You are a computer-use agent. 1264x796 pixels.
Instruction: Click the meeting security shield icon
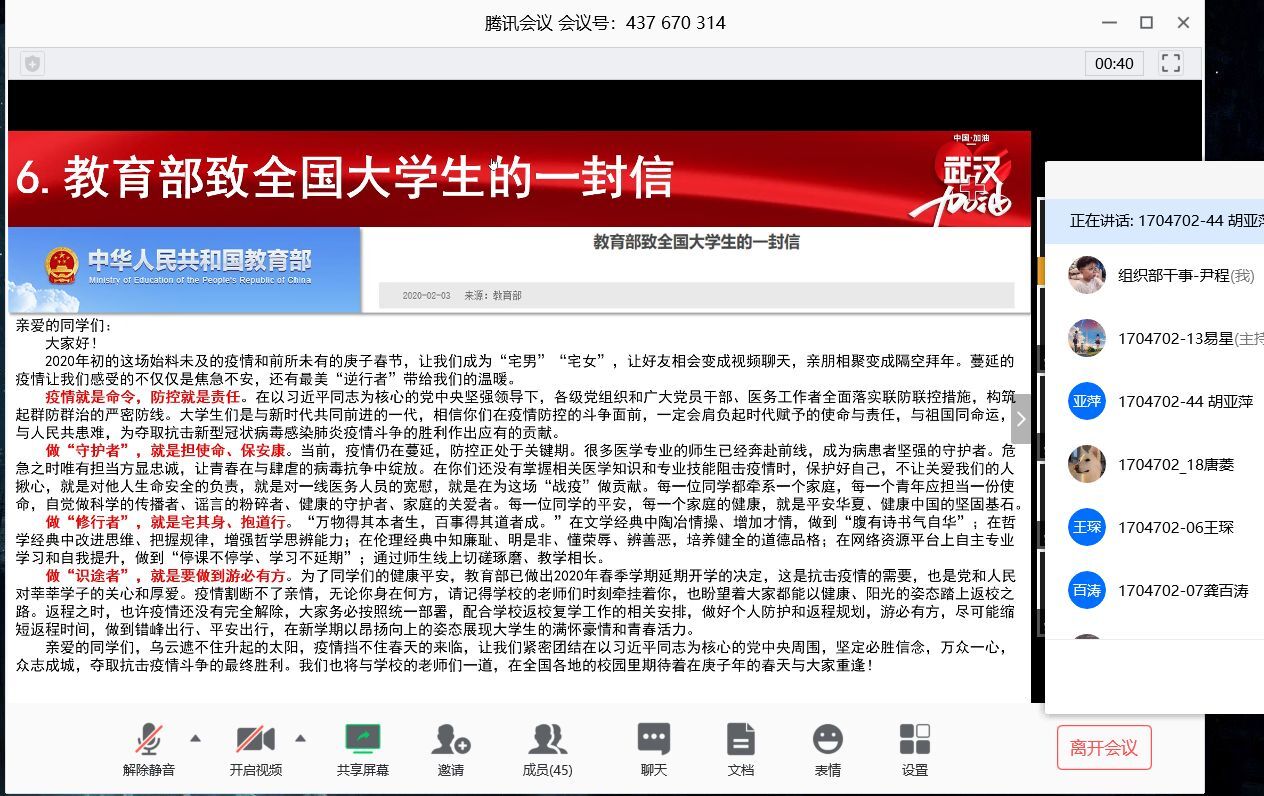[33, 63]
